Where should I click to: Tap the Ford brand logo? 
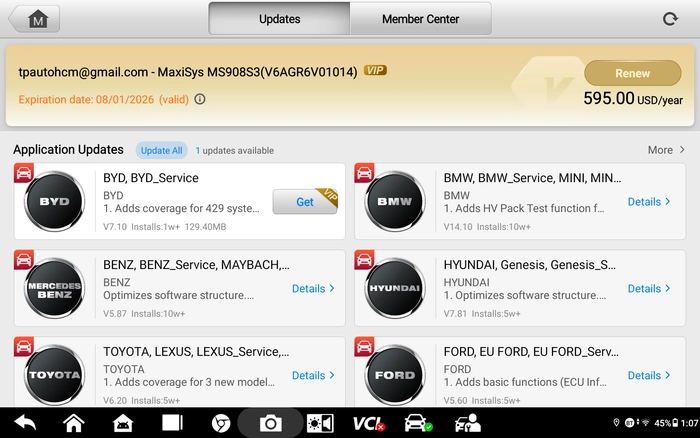pos(395,375)
